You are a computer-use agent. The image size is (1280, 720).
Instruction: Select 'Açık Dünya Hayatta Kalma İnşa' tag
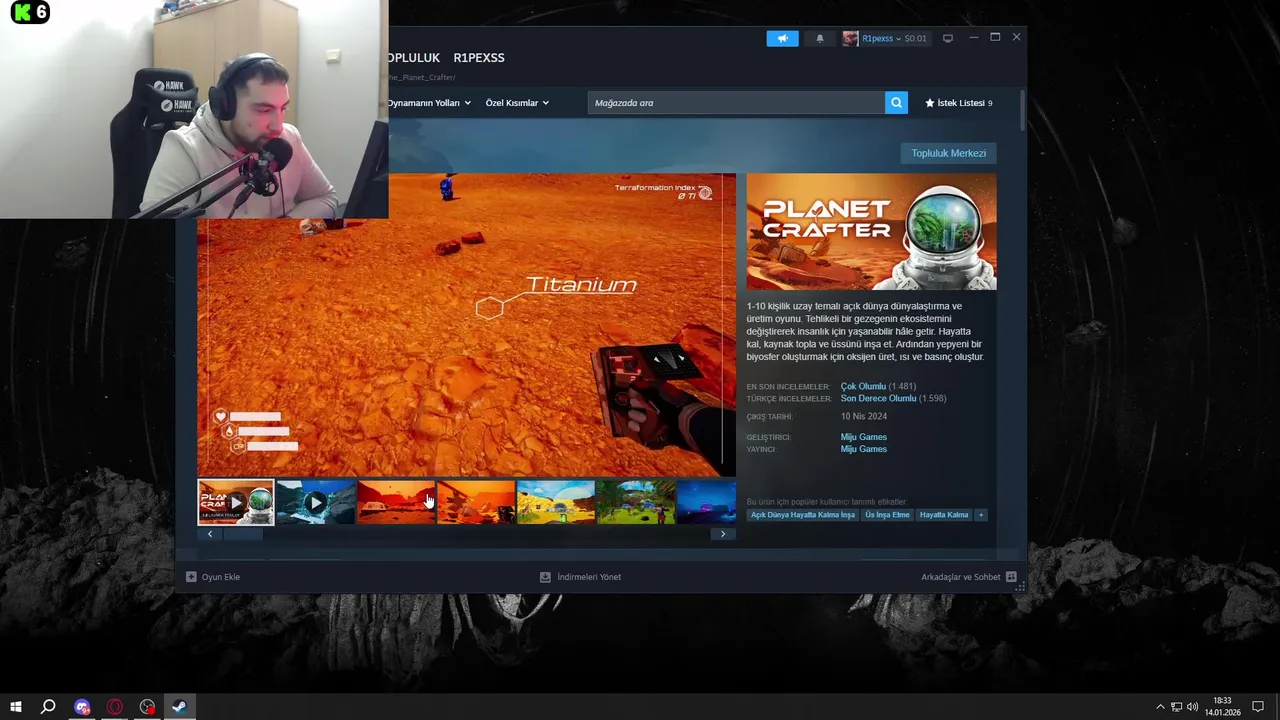[803, 515]
